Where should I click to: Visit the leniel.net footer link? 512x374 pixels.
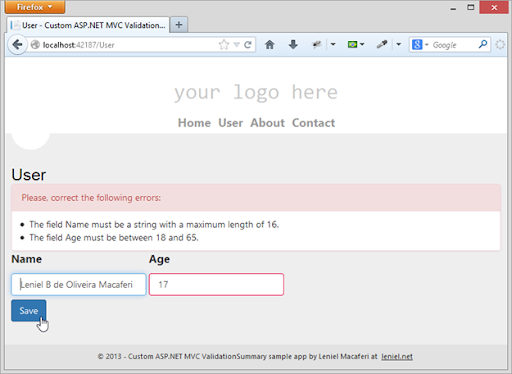tap(397, 356)
